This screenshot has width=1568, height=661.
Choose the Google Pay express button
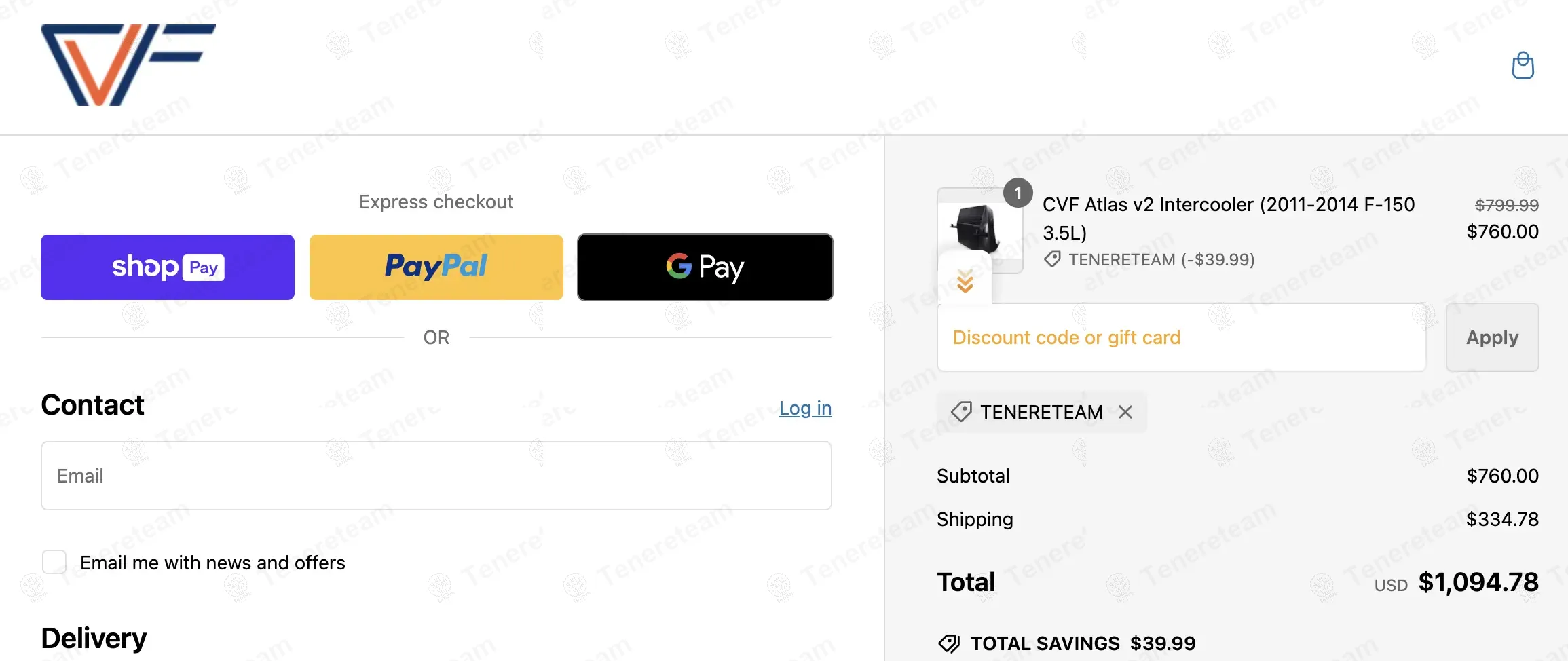point(705,267)
